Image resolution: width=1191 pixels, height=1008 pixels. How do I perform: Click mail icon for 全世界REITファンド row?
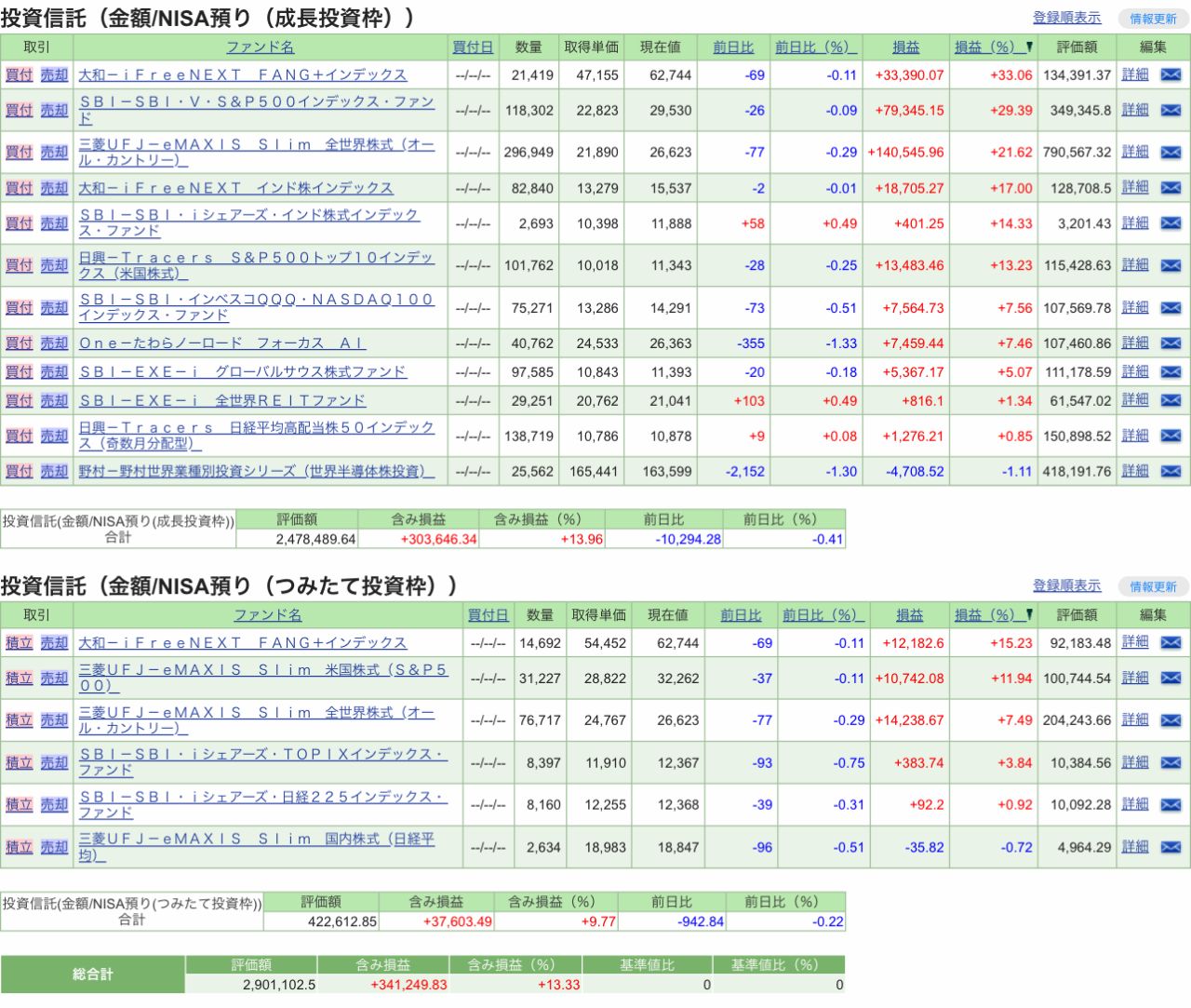[x=1171, y=399]
